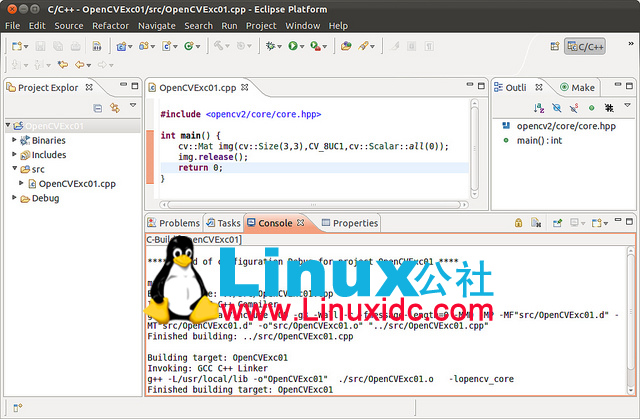
Task: Toggle alphabetical Sort in Outline
Action: point(539,108)
